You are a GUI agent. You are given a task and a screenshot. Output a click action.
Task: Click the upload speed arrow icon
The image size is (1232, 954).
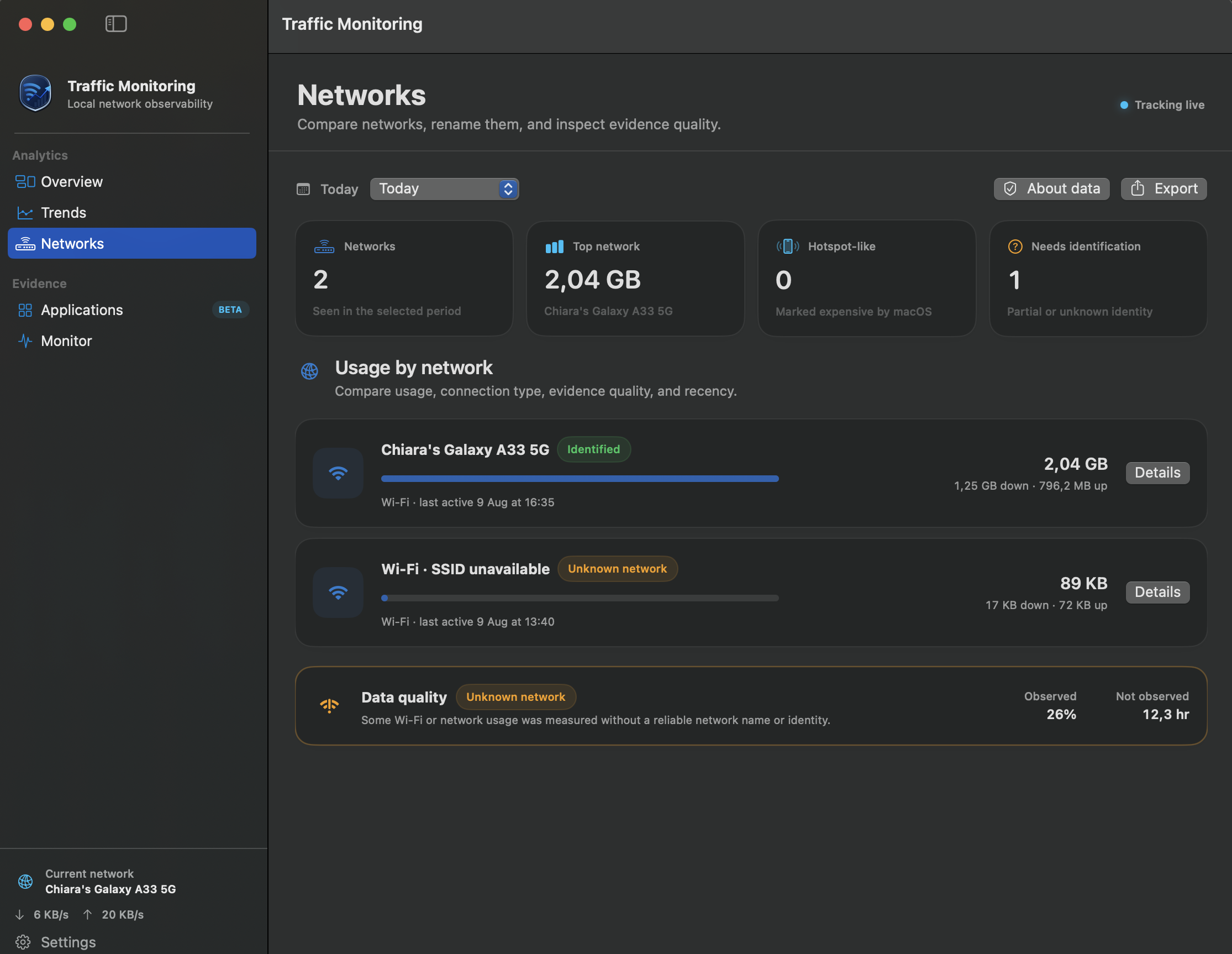pos(87,915)
